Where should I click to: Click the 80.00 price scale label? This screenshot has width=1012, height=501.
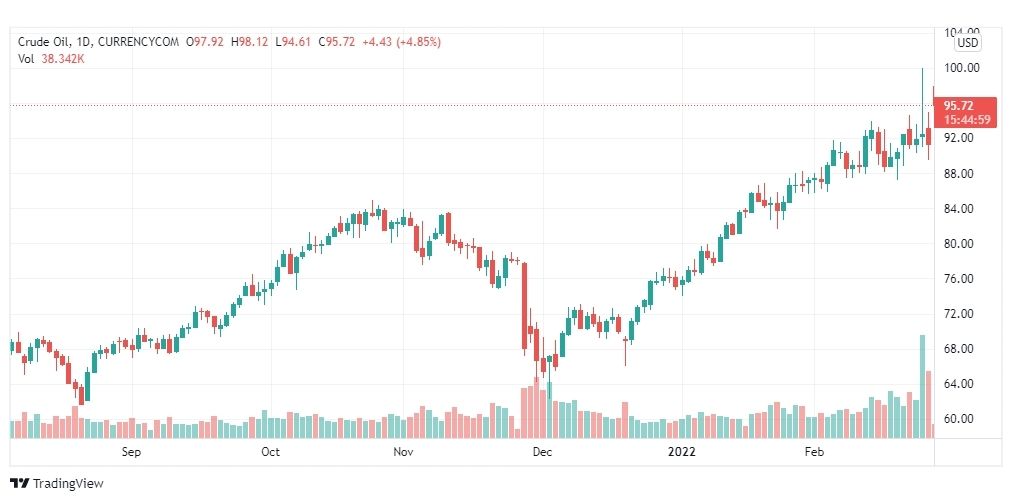pyautogui.click(x=962, y=244)
